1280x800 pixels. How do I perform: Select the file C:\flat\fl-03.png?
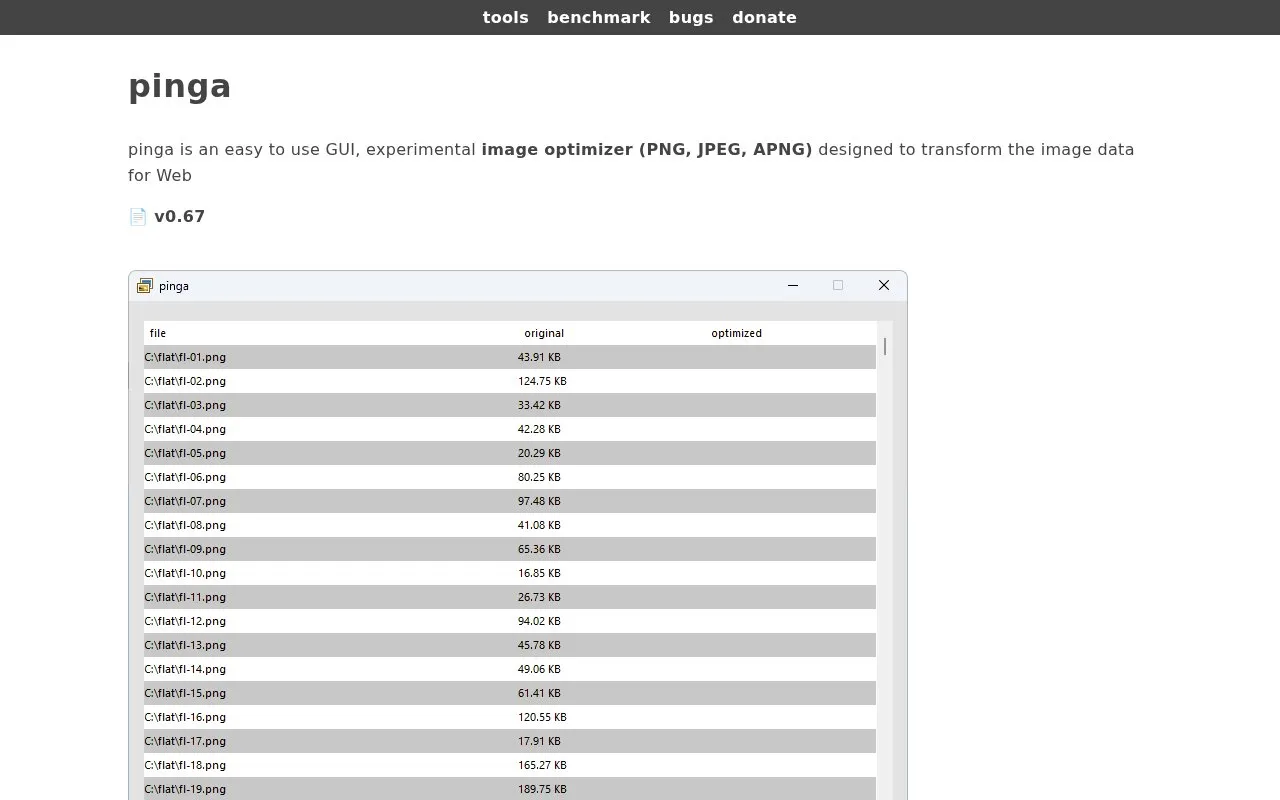[x=510, y=405]
